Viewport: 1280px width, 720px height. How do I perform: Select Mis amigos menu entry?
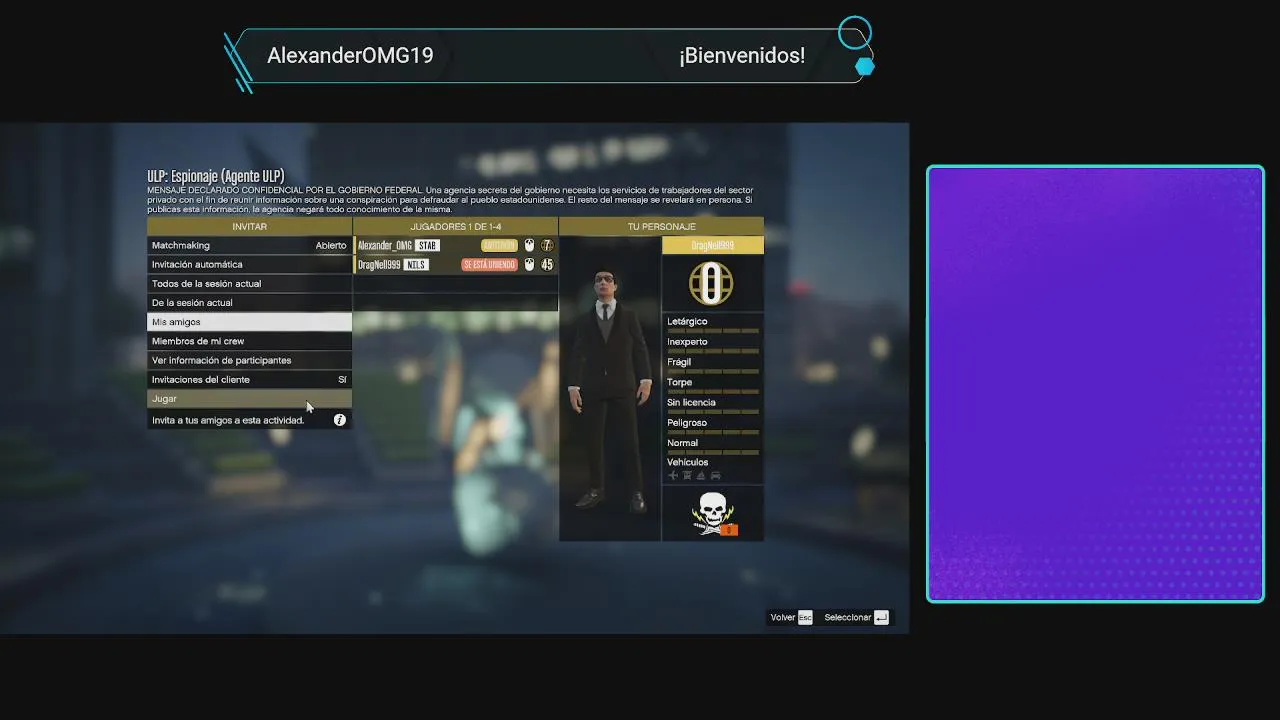click(x=249, y=322)
